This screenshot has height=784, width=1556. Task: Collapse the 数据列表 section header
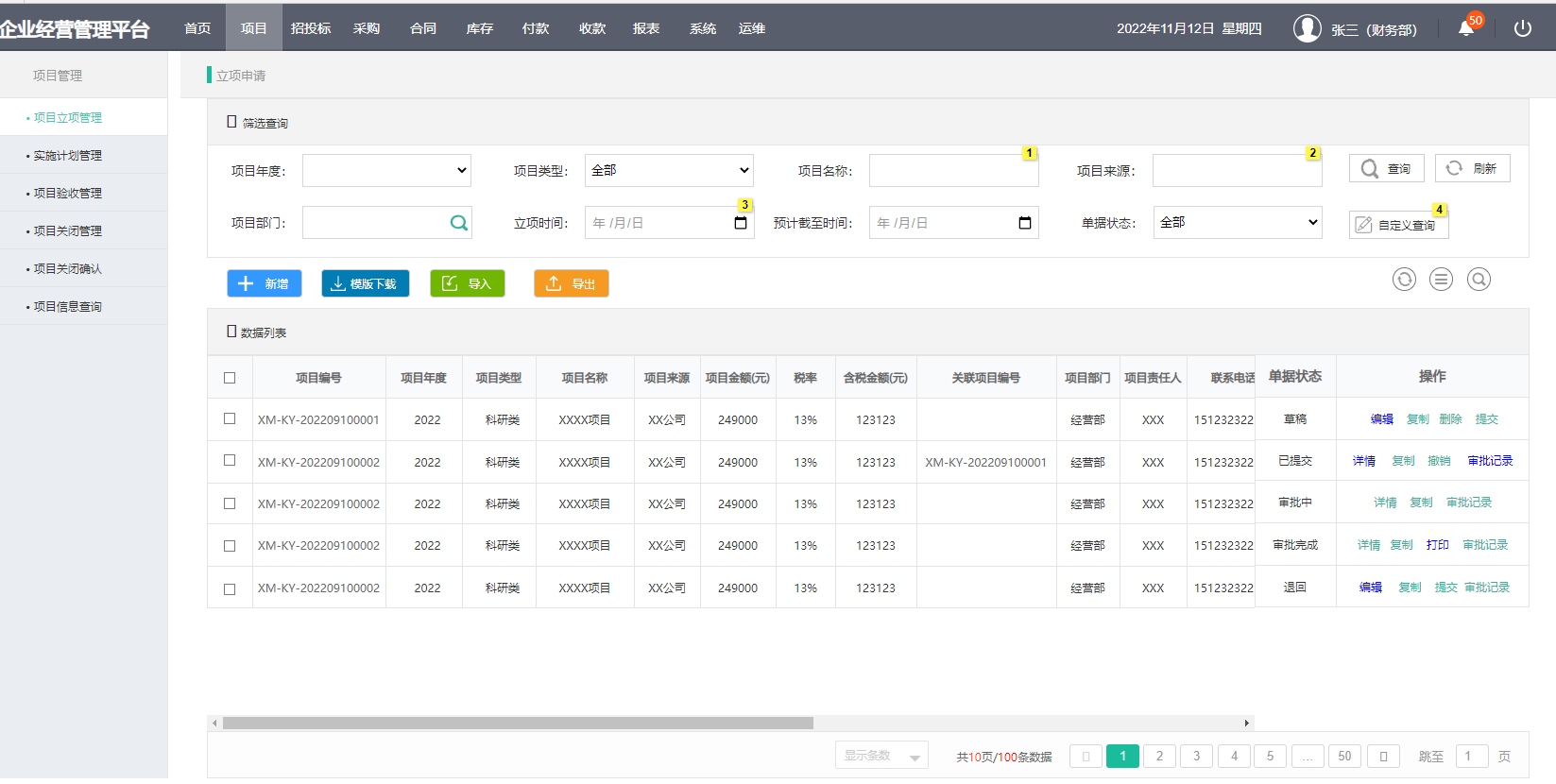click(231, 332)
